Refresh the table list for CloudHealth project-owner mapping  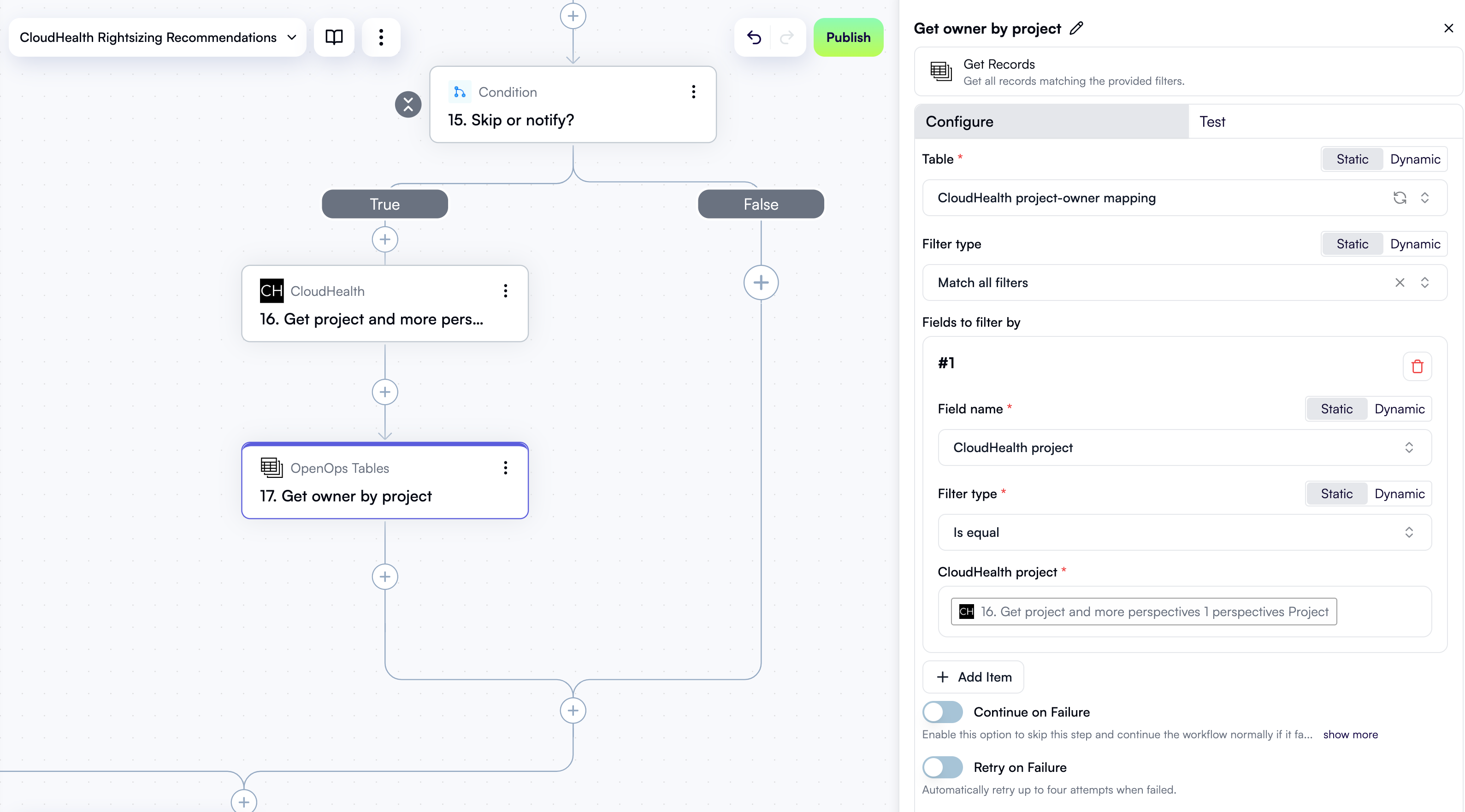(1400, 198)
